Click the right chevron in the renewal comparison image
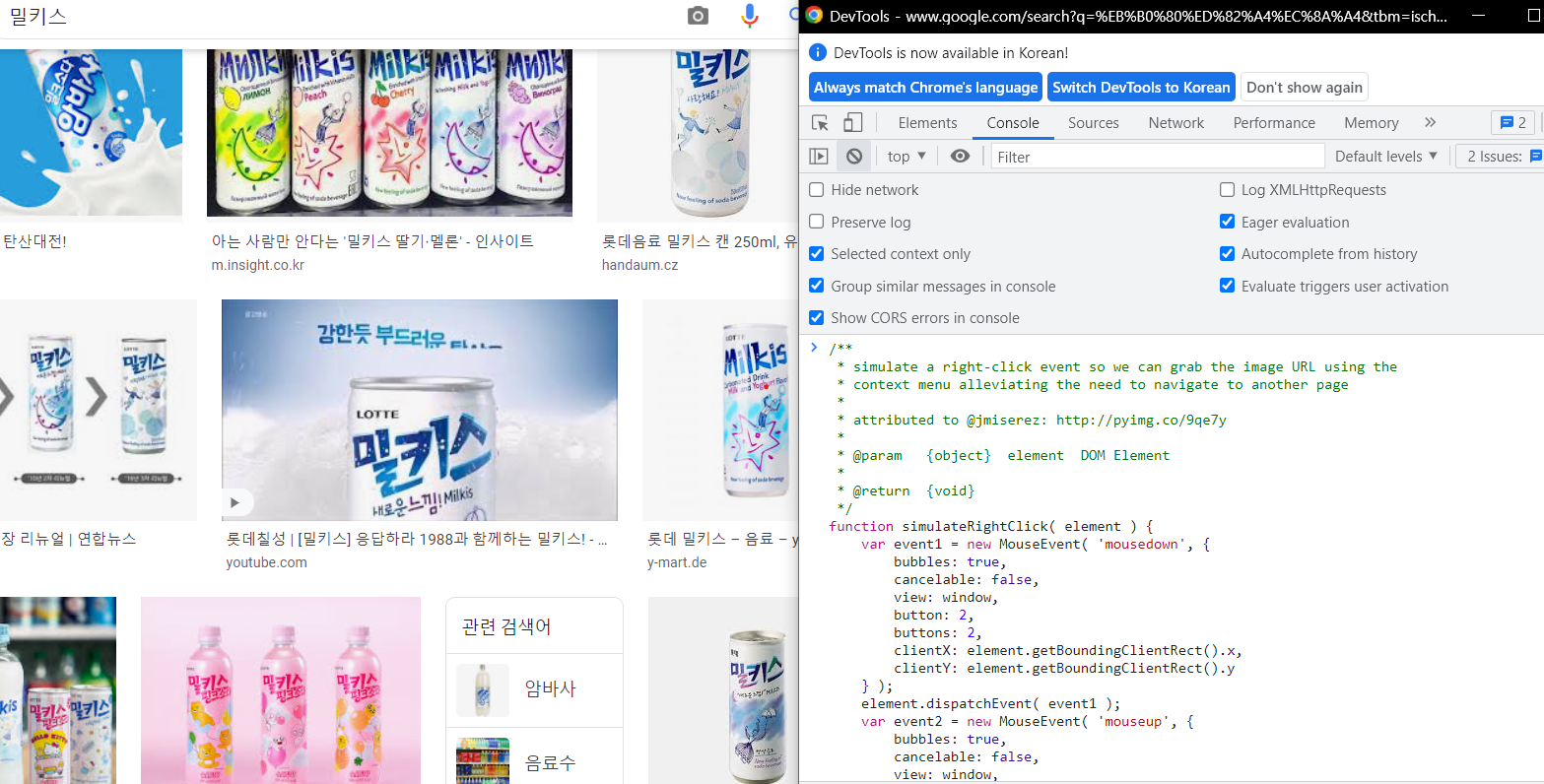 click(x=96, y=398)
